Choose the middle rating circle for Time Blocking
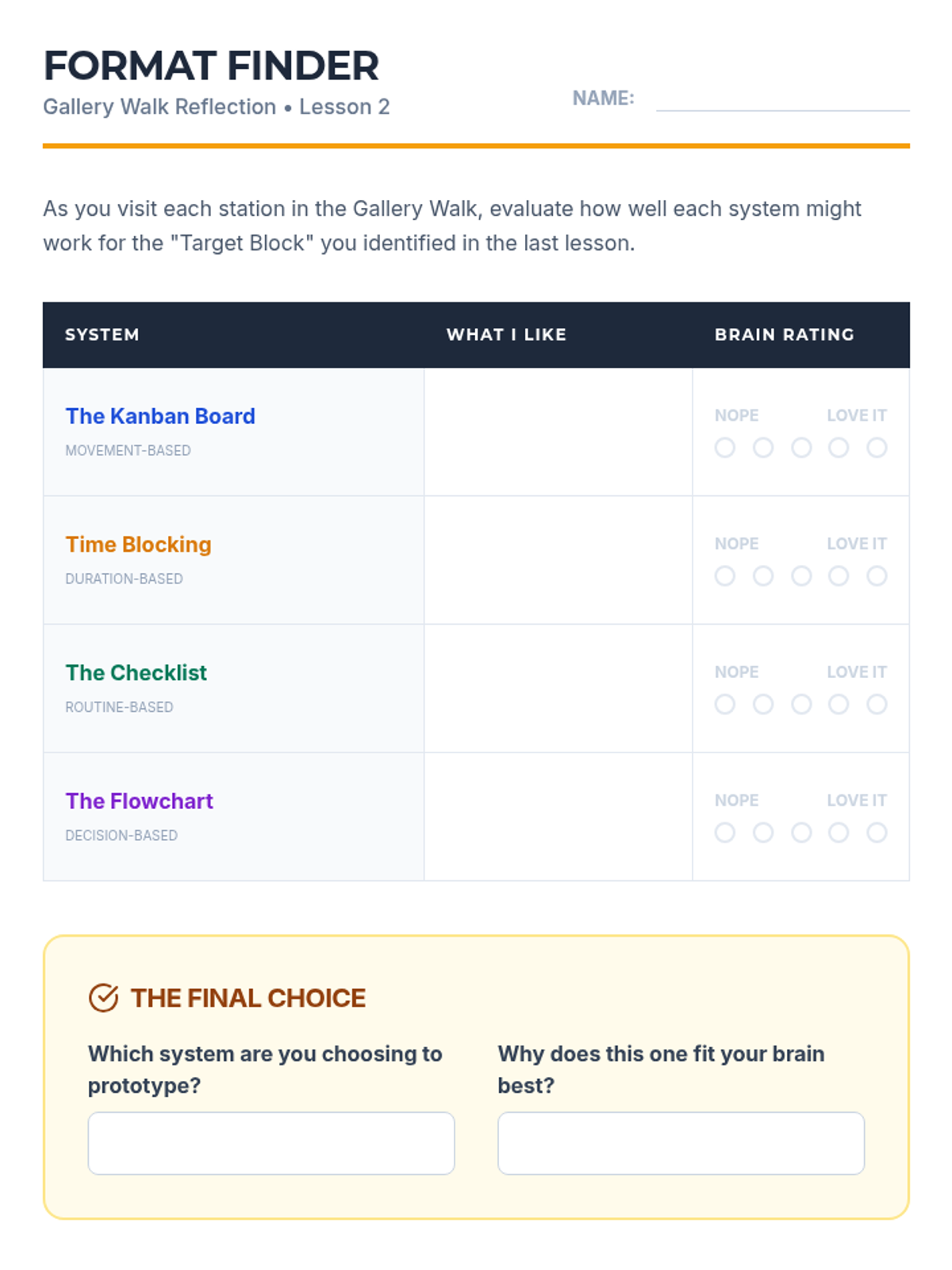The image size is (952, 1270). click(x=801, y=576)
